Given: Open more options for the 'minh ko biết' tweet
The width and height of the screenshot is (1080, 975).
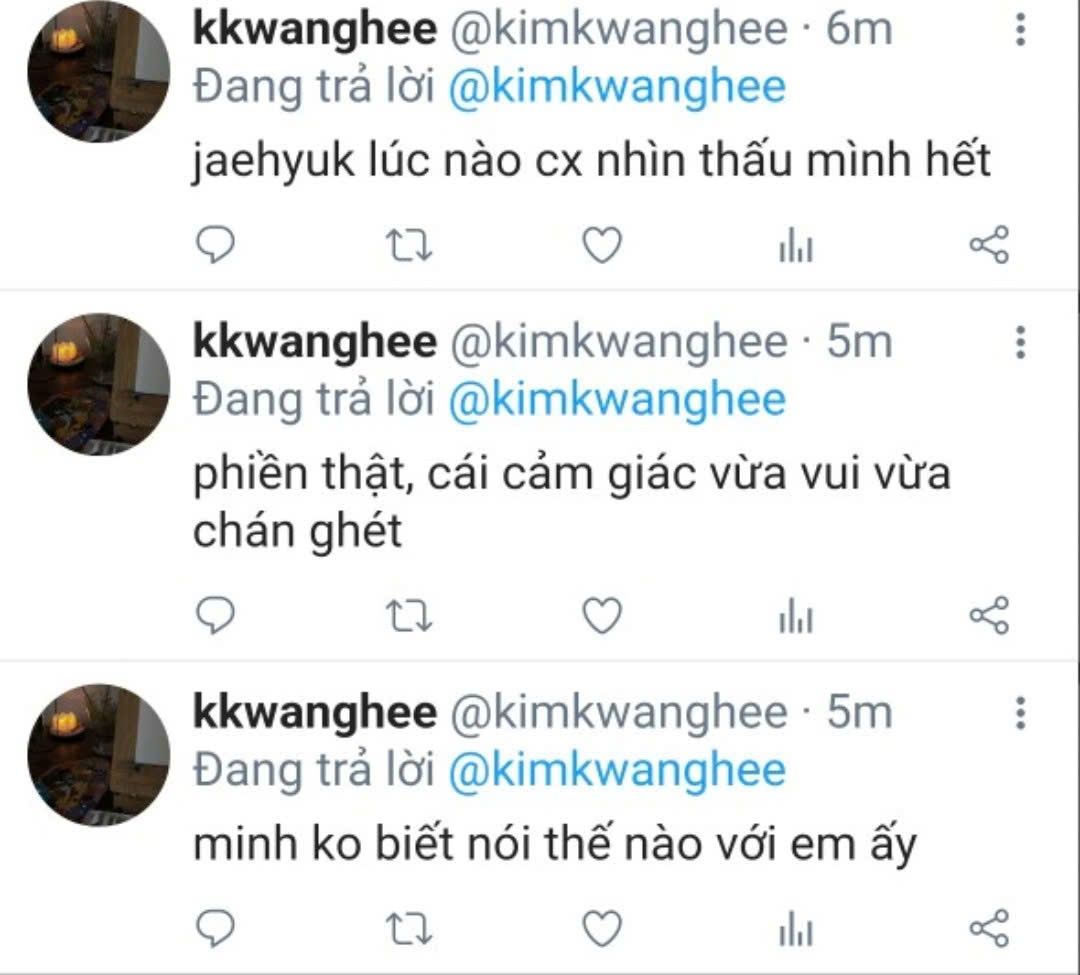Looking at the screenshot, I should pos(1021,713).
